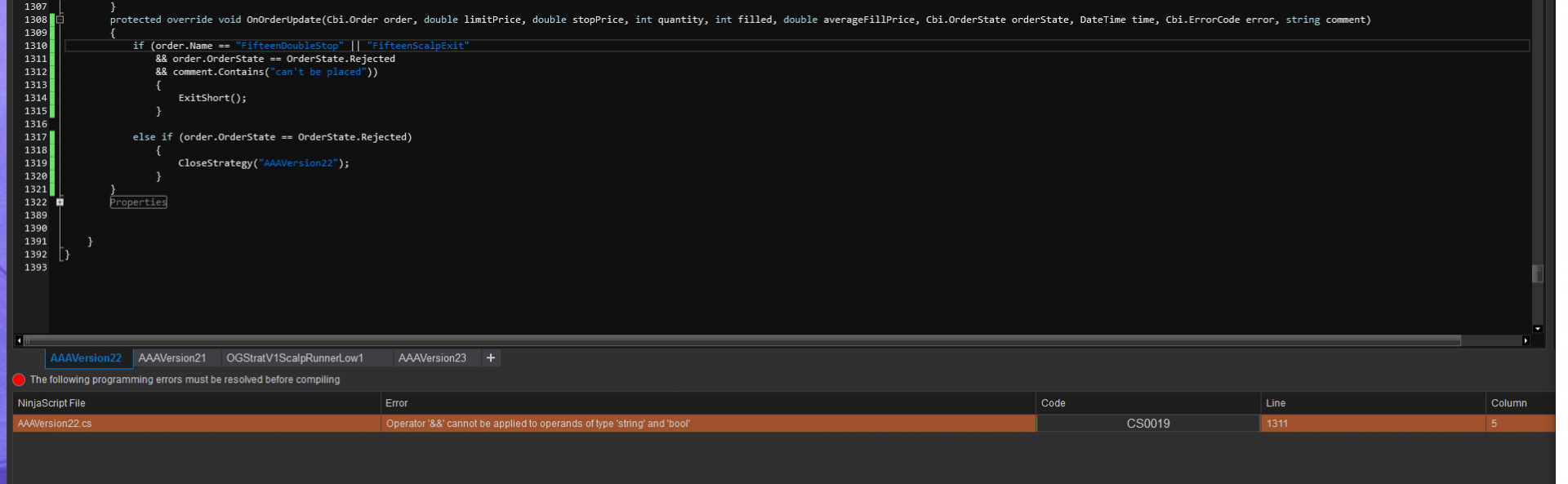This screenshot has width=1568, height=484.
Task: Select the AAAVersion22.cs error row
Action: point(784,424)
